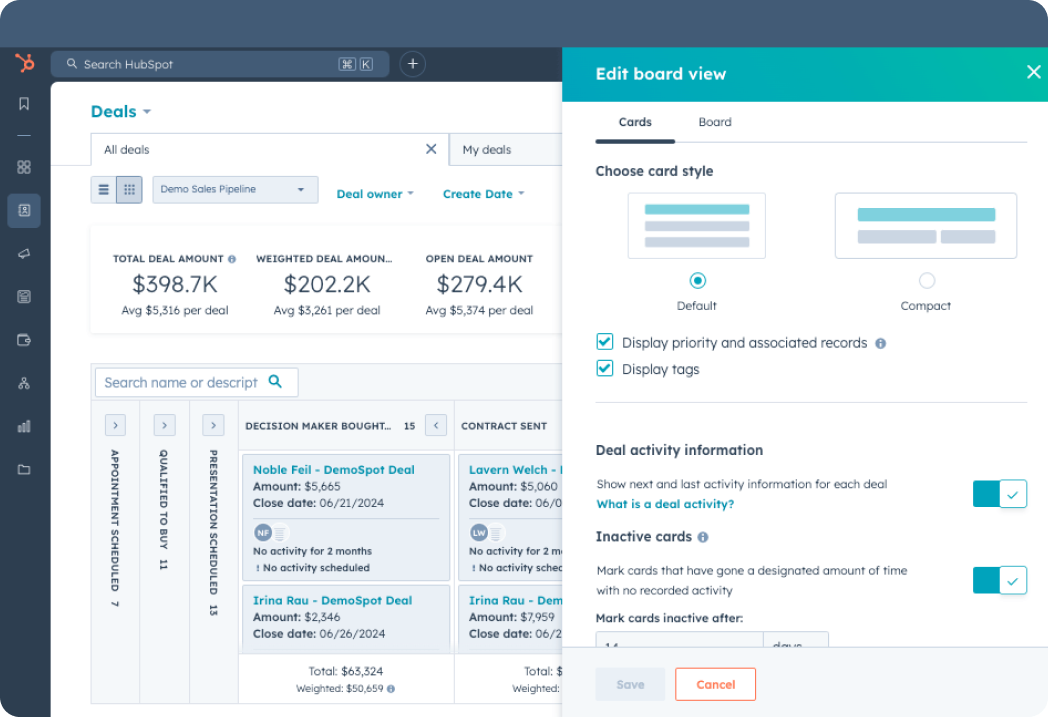The height and width of the screenshot is (718, 1048).
Task: Click the HubSpot sprocket logo
Action: [x=25, y=64]
